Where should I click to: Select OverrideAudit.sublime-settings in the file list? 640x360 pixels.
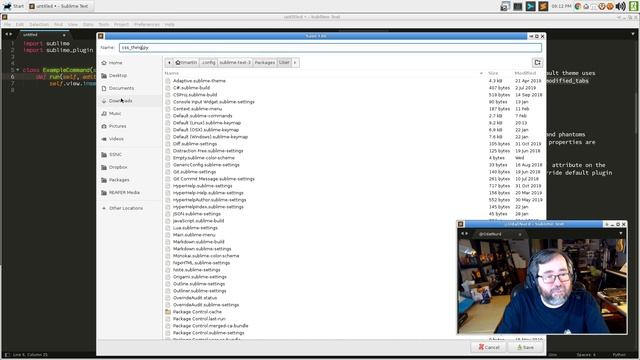tap(206, 305)
